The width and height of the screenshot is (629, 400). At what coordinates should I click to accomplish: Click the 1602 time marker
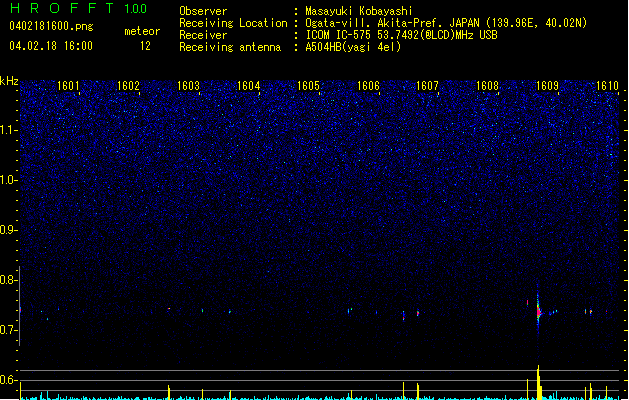pos(128,86)
